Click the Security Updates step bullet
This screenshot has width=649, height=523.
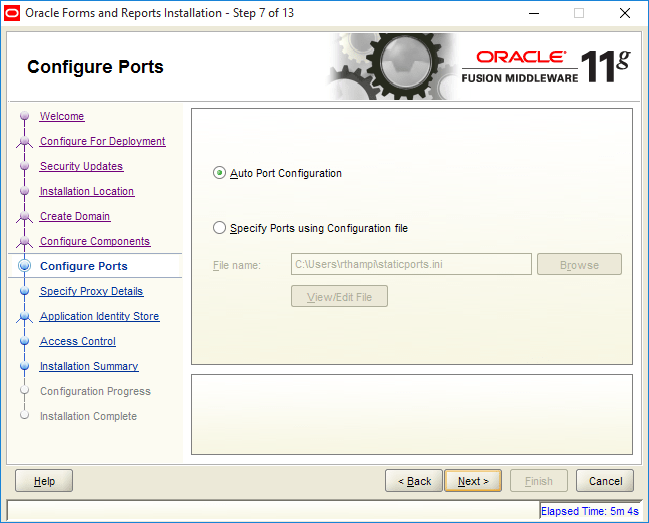pyautogui.click(x=24, y=166)
